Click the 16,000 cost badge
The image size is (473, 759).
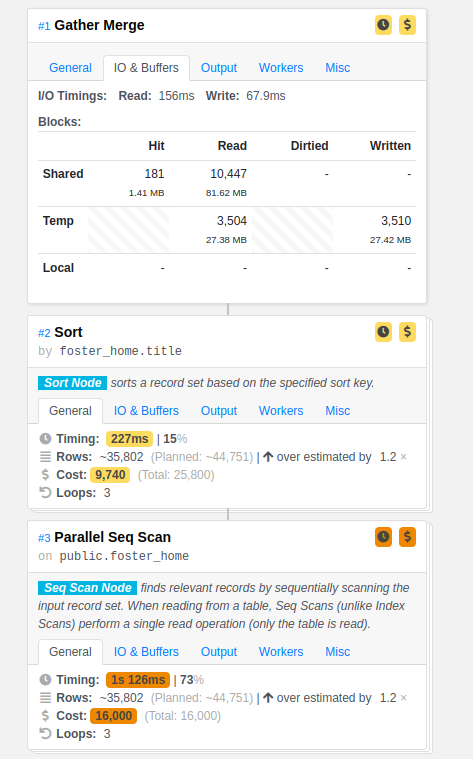click(114, 716)
